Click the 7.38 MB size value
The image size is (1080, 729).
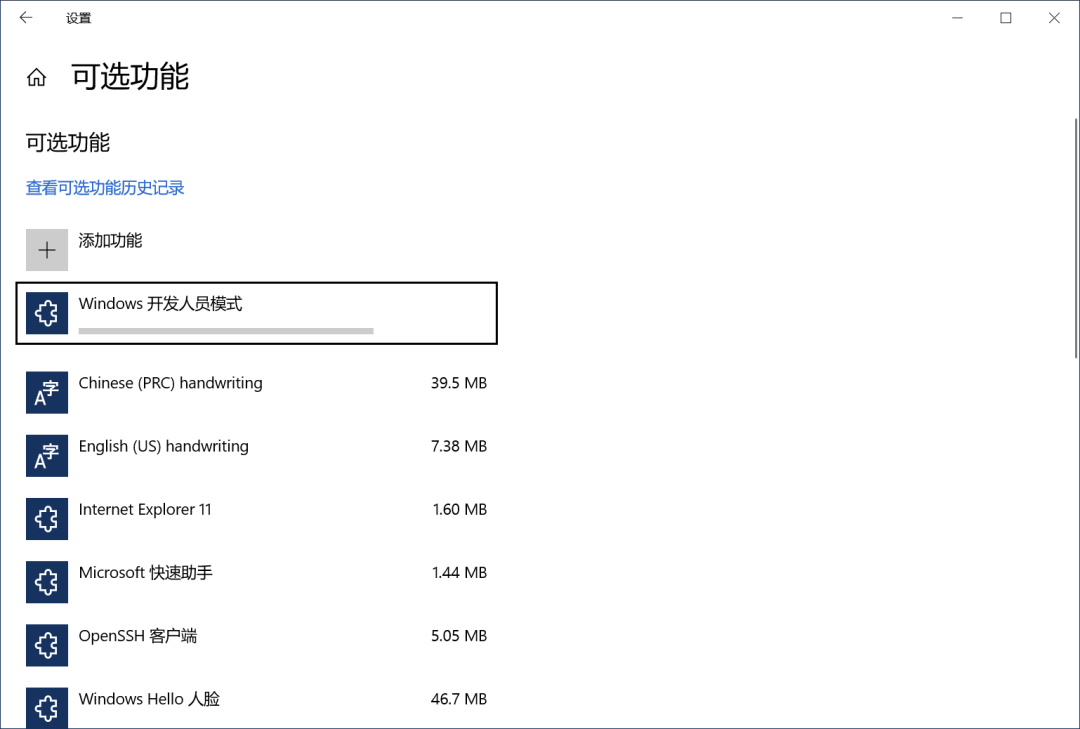[459, 446]
